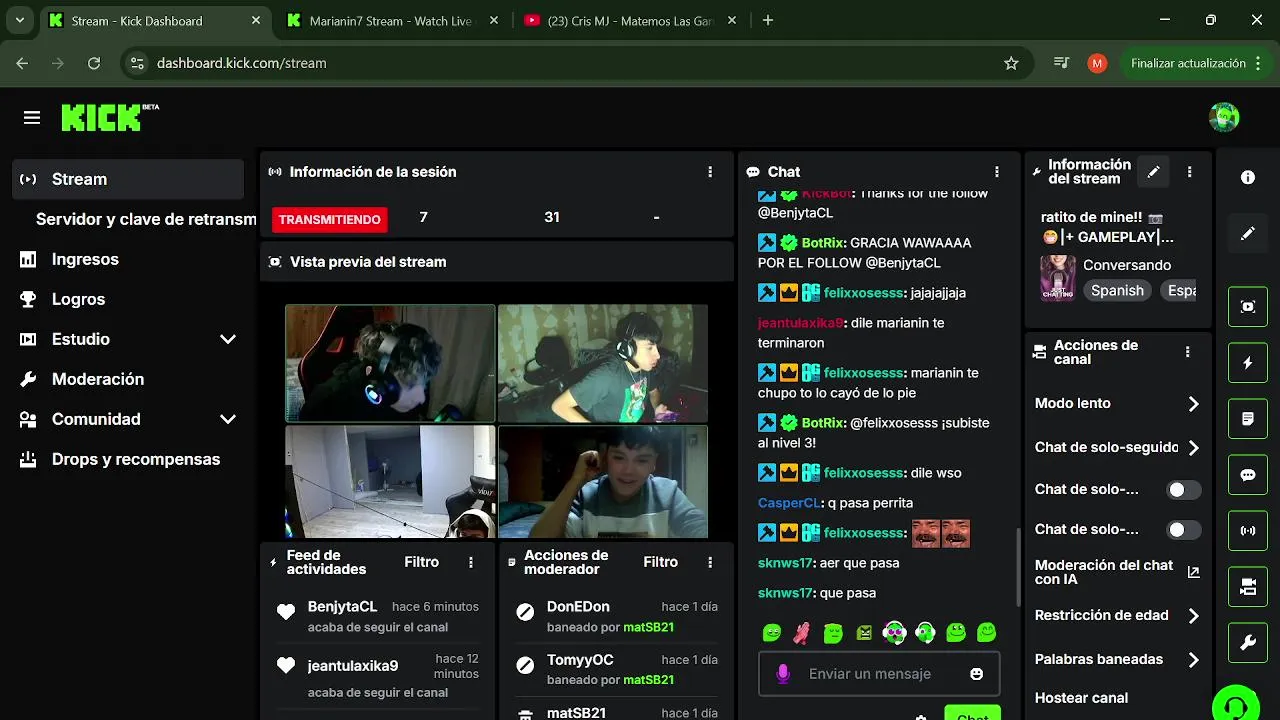The height and width of the screenshot is (720, 1280).
Task: Open the emoji picker in the chat input
Action: [x=977, y=674]
